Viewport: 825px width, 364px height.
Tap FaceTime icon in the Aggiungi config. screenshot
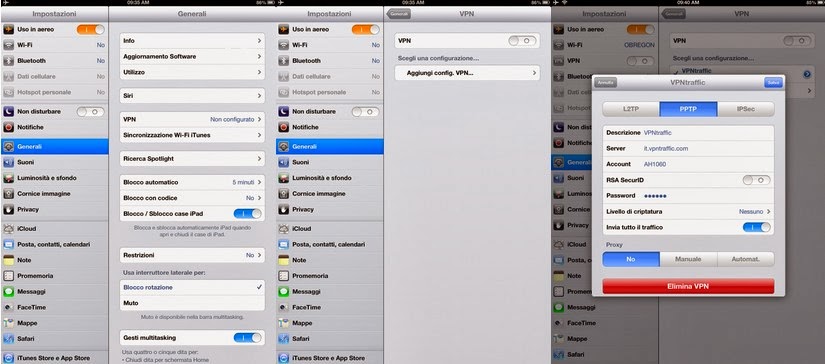[x=284, y=307]
